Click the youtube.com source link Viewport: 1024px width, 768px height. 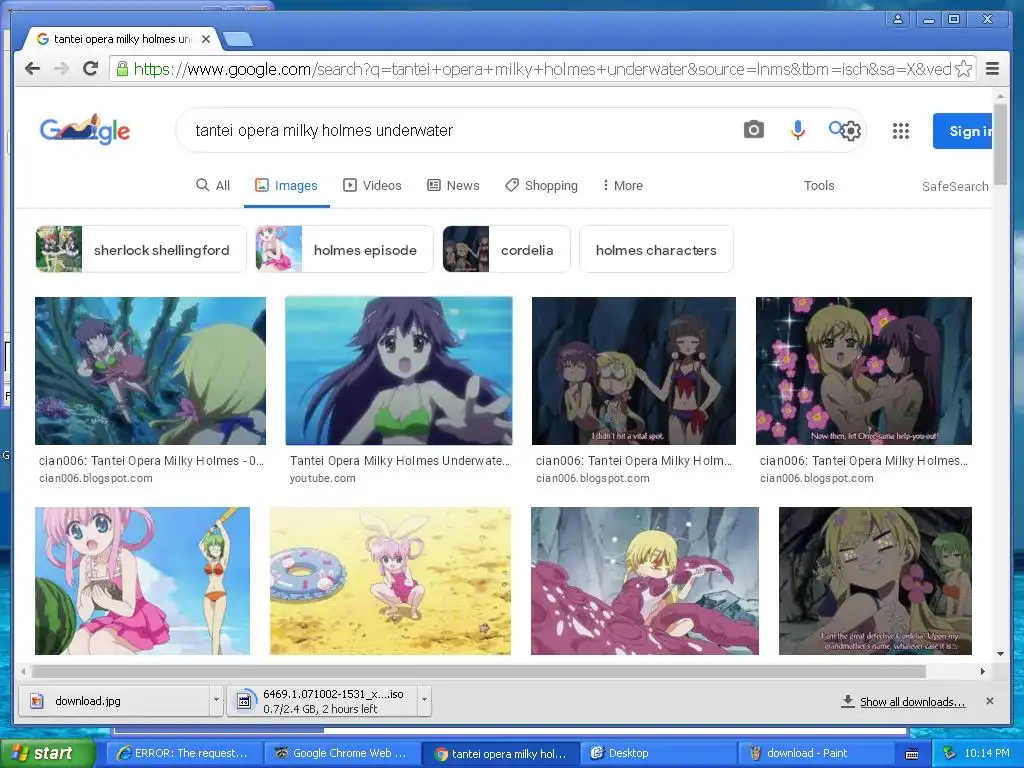[323, 478]
